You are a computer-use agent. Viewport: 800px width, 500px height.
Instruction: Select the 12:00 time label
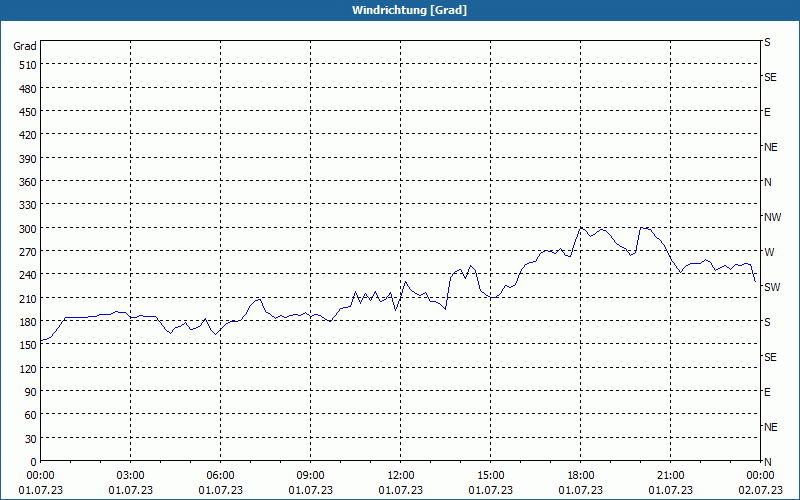[x=401, y=476]
